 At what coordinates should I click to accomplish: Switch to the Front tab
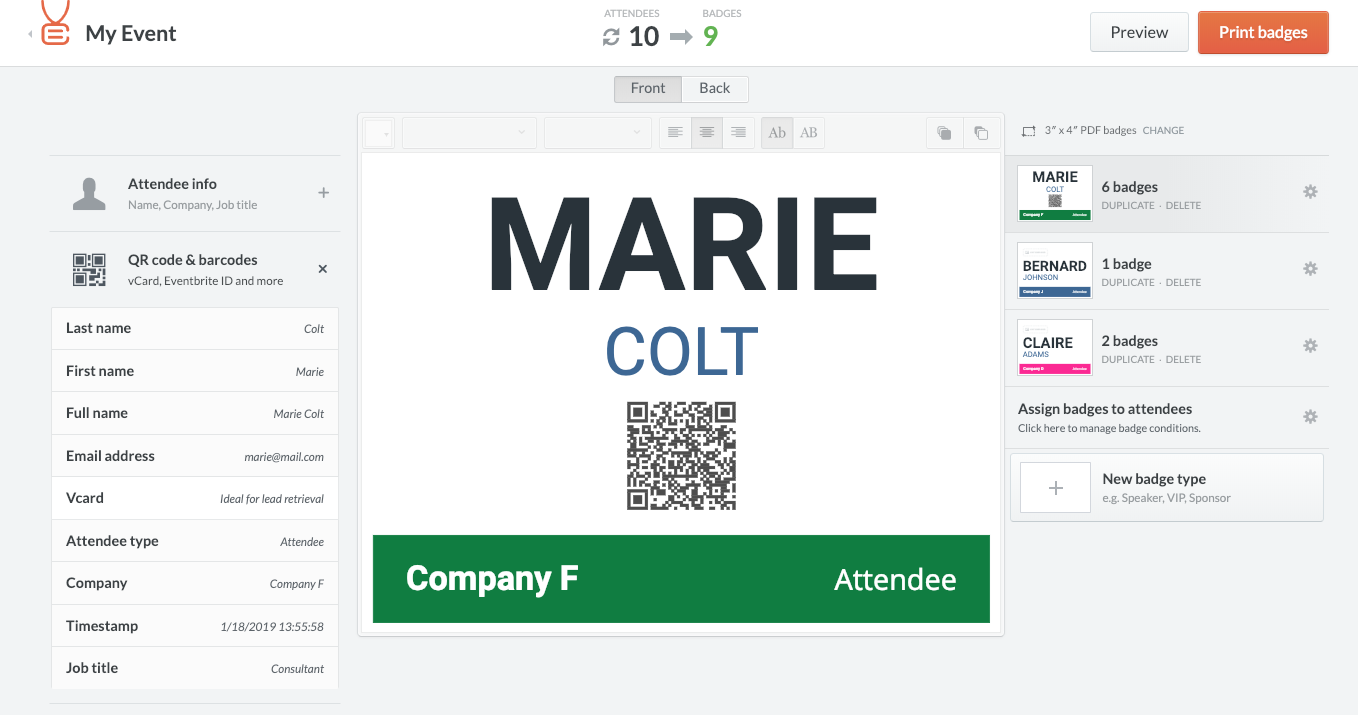tap(648, 88)
